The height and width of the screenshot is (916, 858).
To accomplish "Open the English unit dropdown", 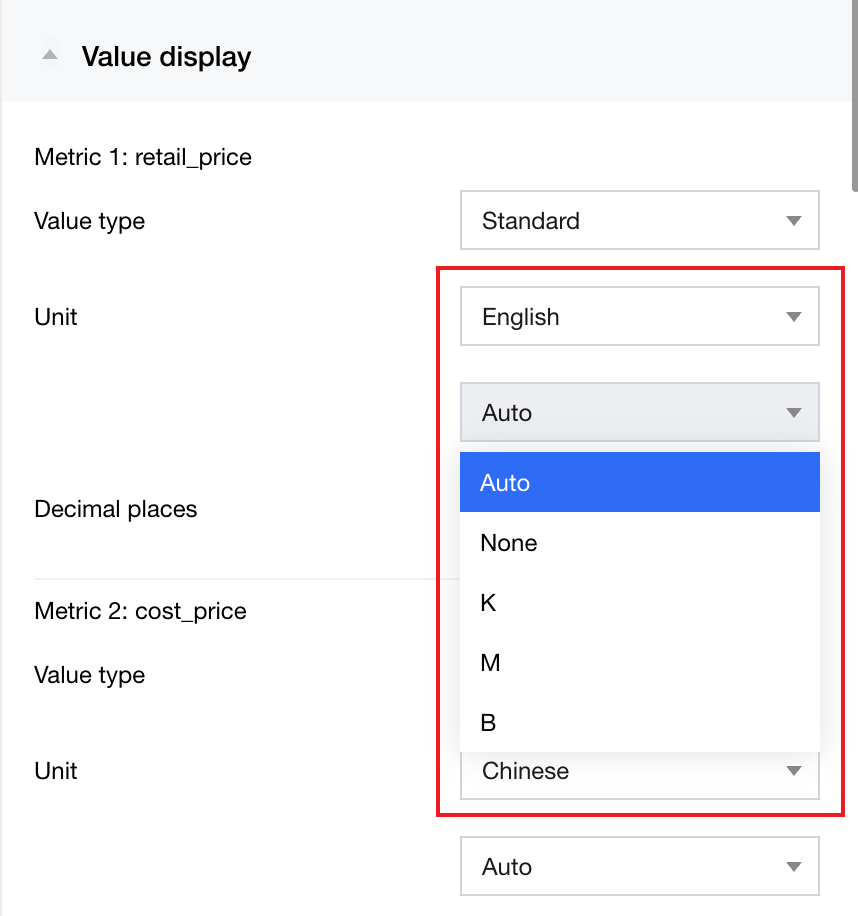I will (639, 317).
